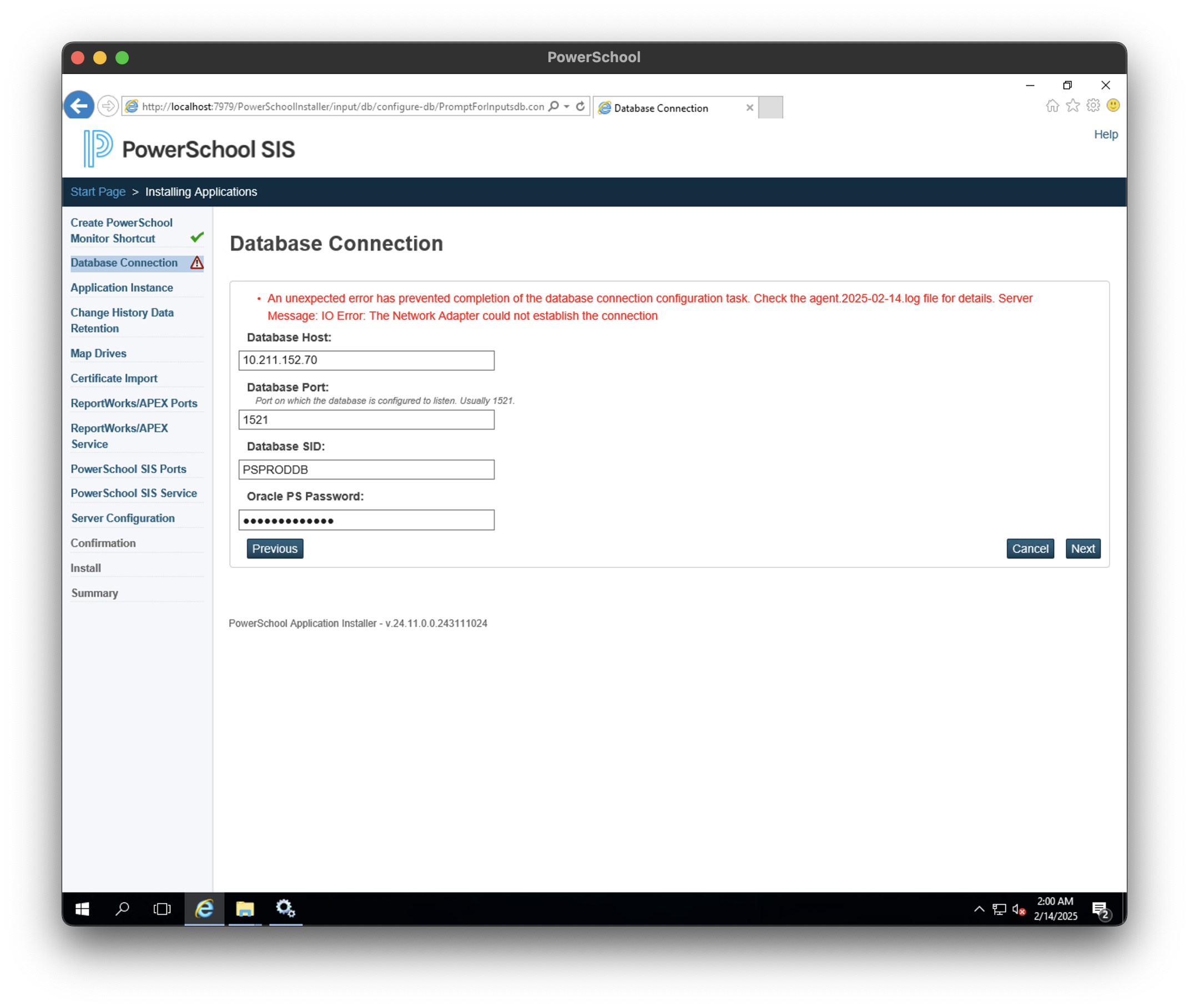Click the URL address bar
Image resolution: width=1189 pixels, height=1008 pixels.
[343, 106]
